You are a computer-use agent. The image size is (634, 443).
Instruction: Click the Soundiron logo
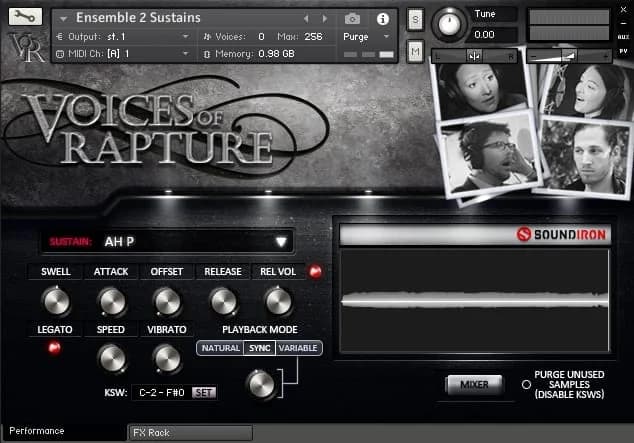[562, 234]
